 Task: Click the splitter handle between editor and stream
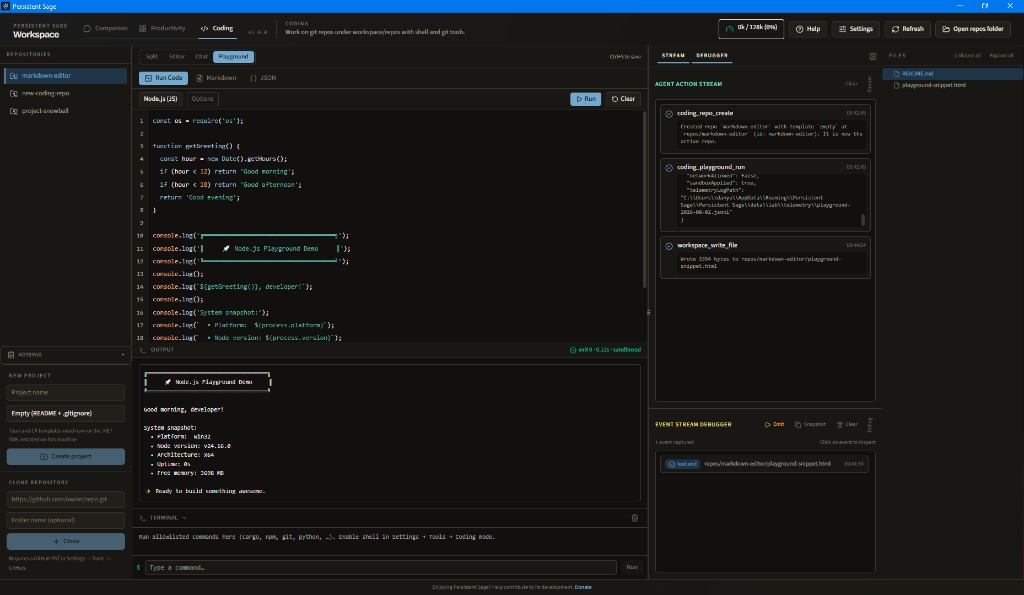(x=648, y=313)
